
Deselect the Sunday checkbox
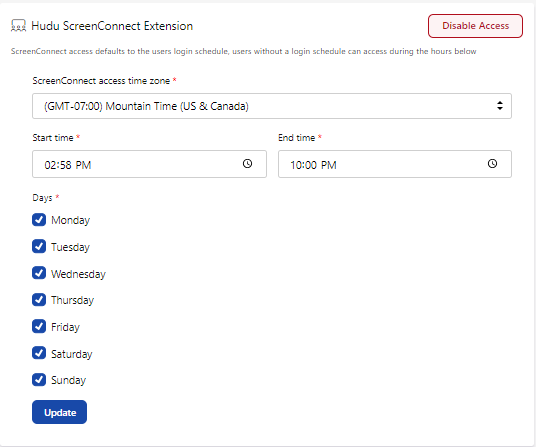coord(39,380)
